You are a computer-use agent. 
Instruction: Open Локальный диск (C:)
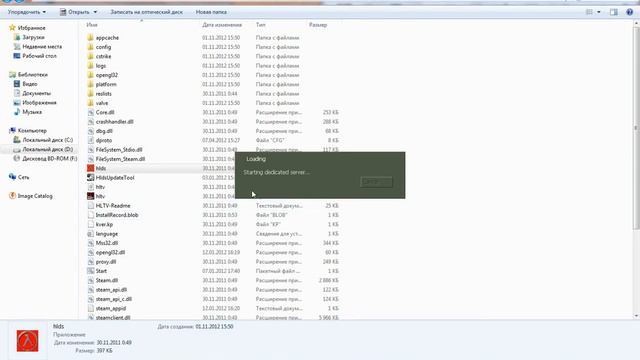click(x=47, y=140)
